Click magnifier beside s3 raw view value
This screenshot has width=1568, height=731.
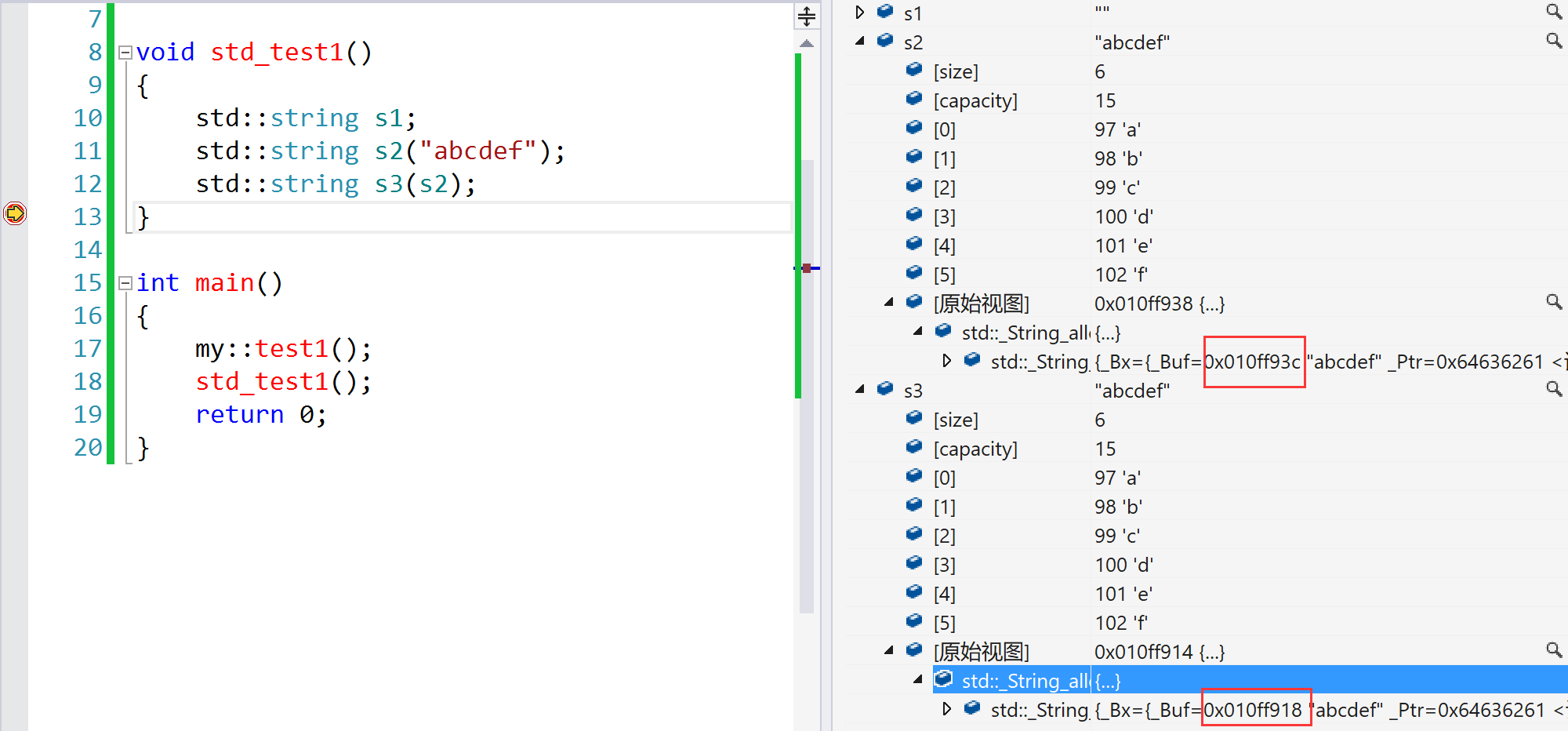point(1553,649)
